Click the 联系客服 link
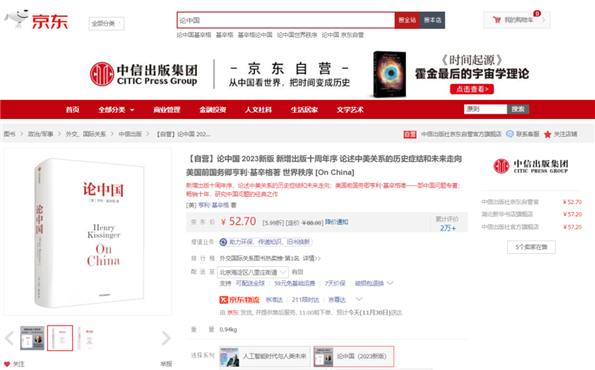The width and height of the screenshot is (595, 370). click(x=527, y=134)
